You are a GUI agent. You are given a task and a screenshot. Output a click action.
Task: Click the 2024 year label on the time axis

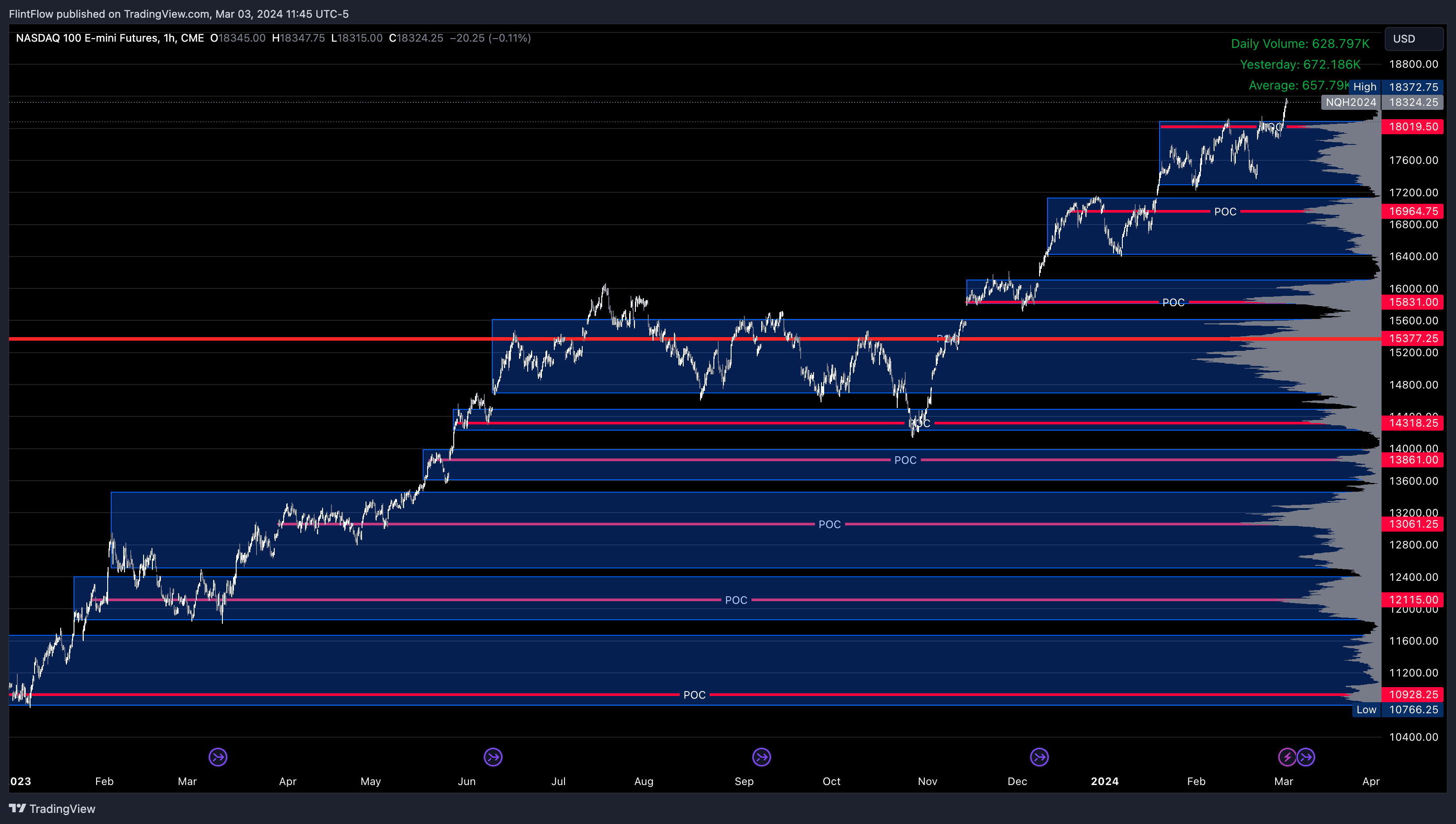pos(1105,781)
